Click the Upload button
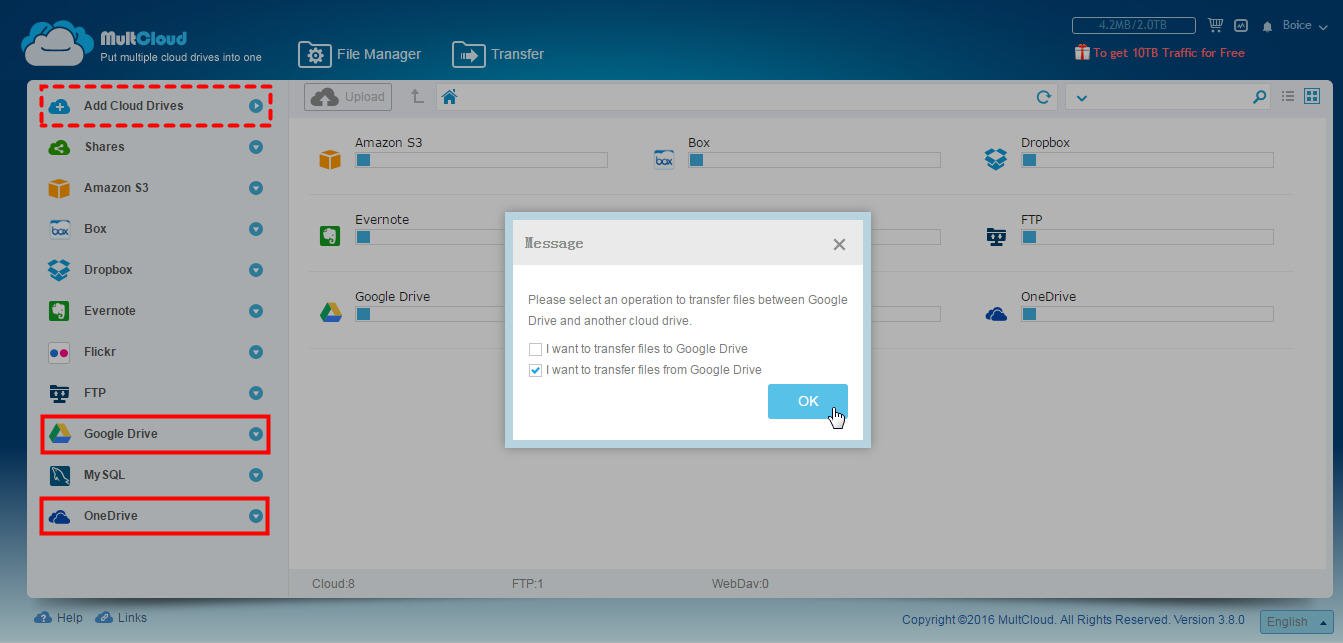Screen dimensions: 1343x643 coord(348,97)
